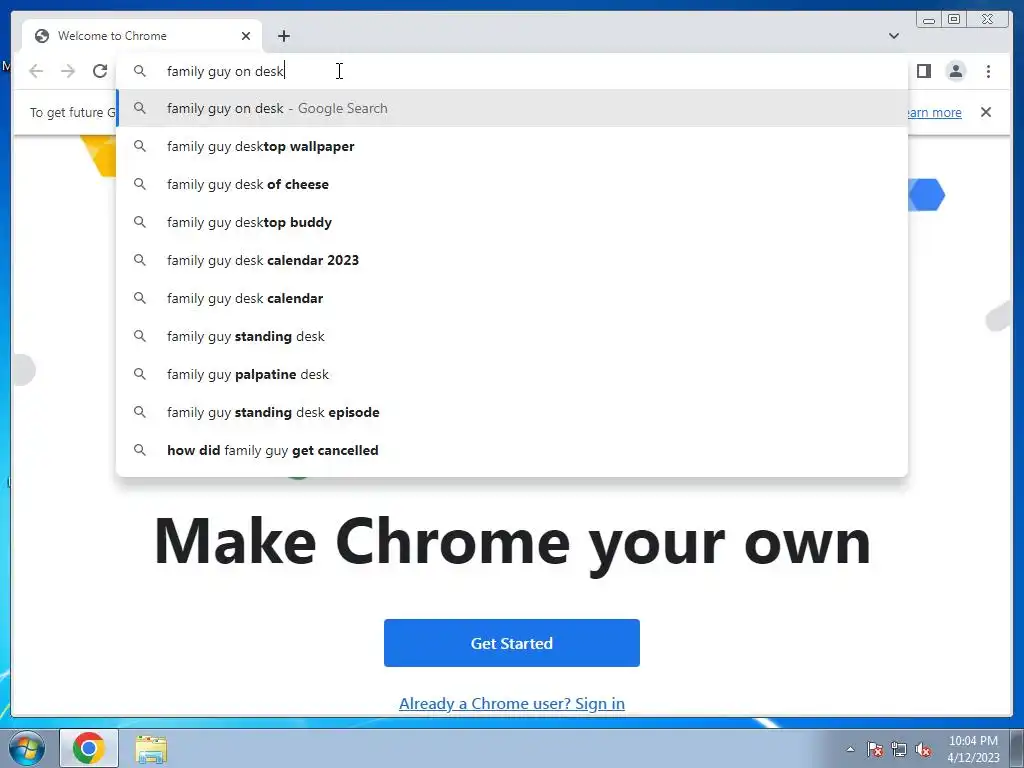1024x768 pixels.
Task: Select suggestion family guy on desk Google Search
Action: tap(511, 108)
